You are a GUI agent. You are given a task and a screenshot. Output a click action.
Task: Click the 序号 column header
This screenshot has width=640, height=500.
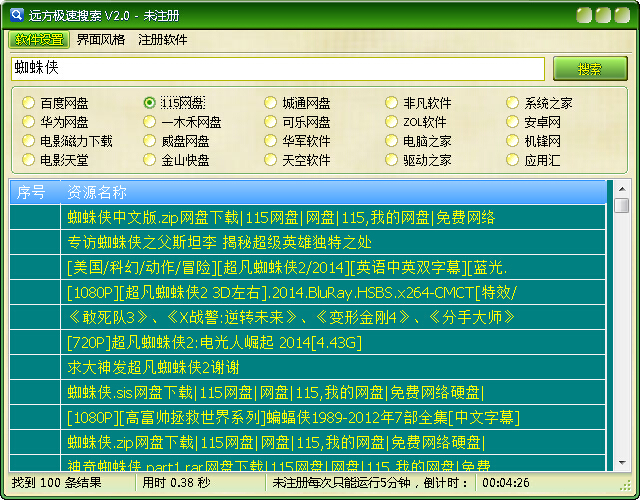(x=35, y=192)
